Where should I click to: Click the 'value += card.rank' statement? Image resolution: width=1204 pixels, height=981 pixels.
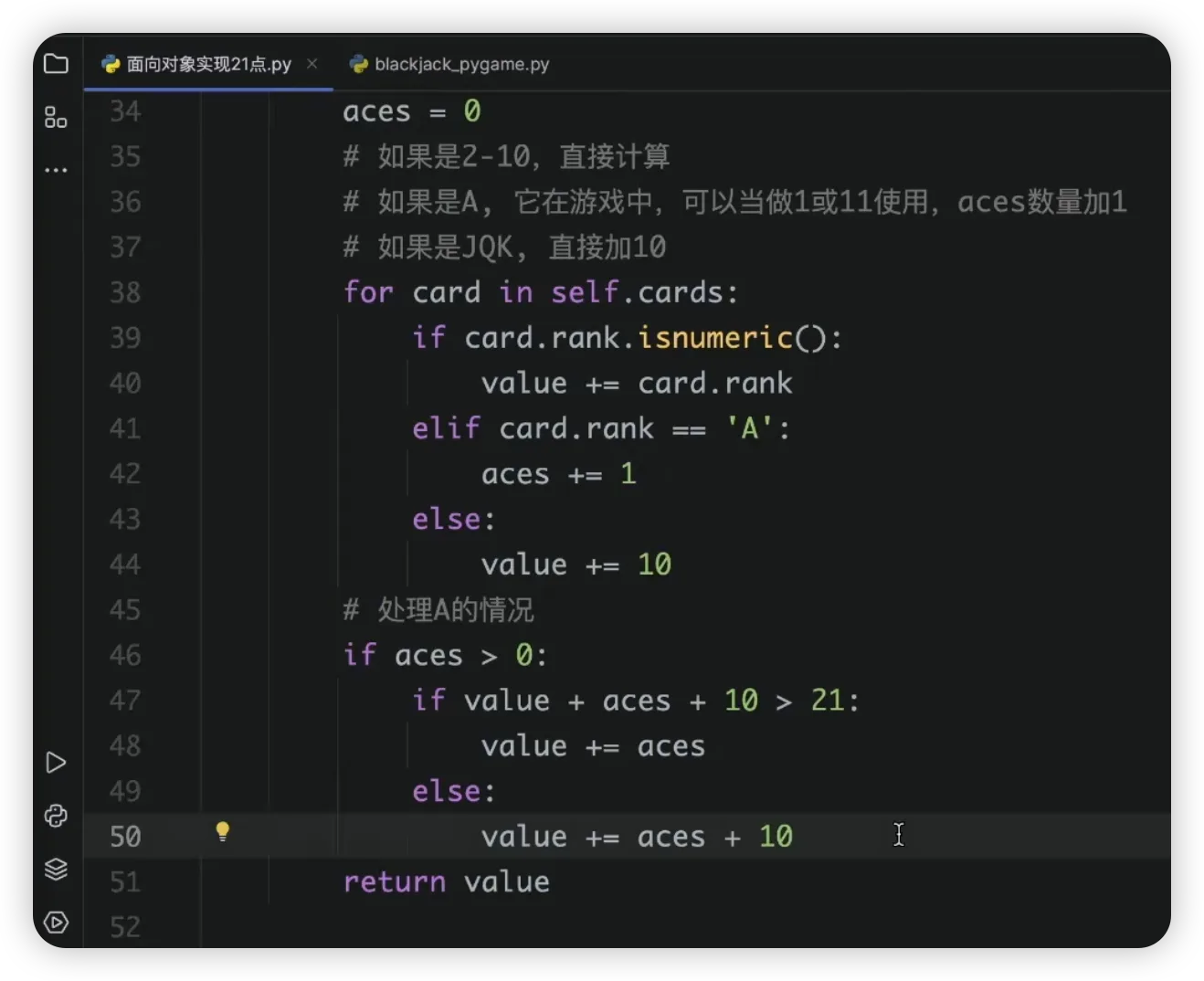(x=637, y=383)
